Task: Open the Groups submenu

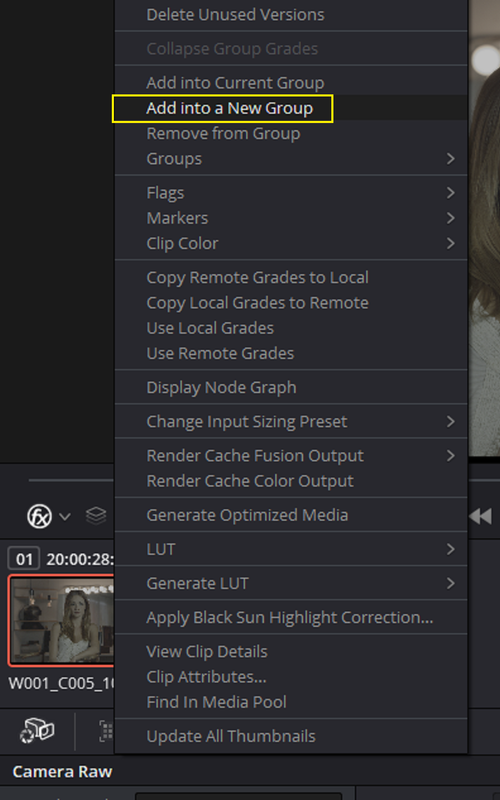Action: (291, 159)
